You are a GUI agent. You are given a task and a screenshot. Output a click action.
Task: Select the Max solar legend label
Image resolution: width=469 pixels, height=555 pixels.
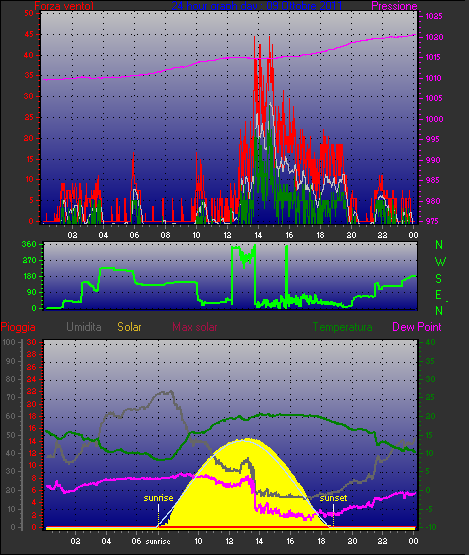(x=195, y=327)
